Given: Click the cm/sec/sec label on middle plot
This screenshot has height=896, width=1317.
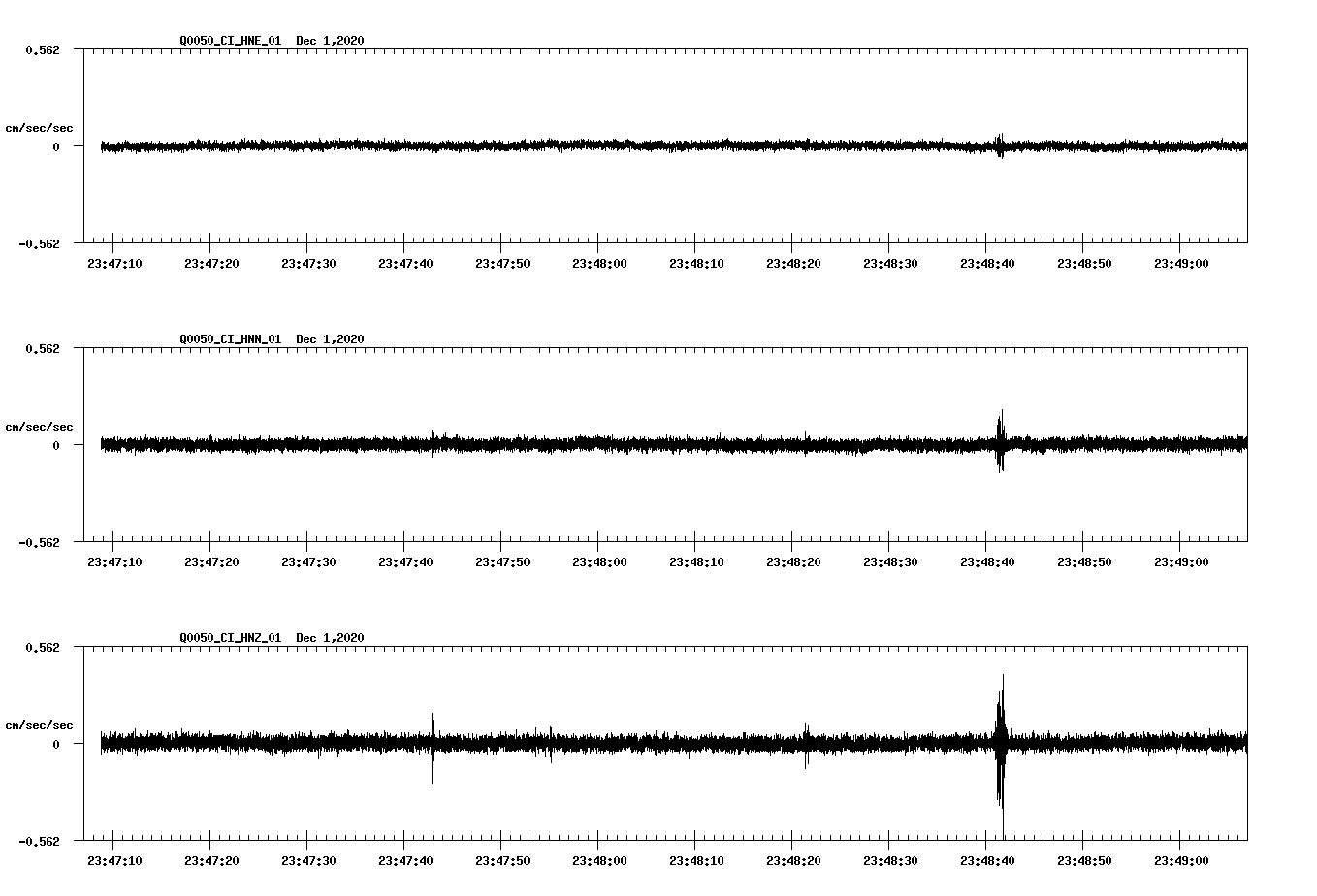Looking at the screenshot, I should pos(40,426).
